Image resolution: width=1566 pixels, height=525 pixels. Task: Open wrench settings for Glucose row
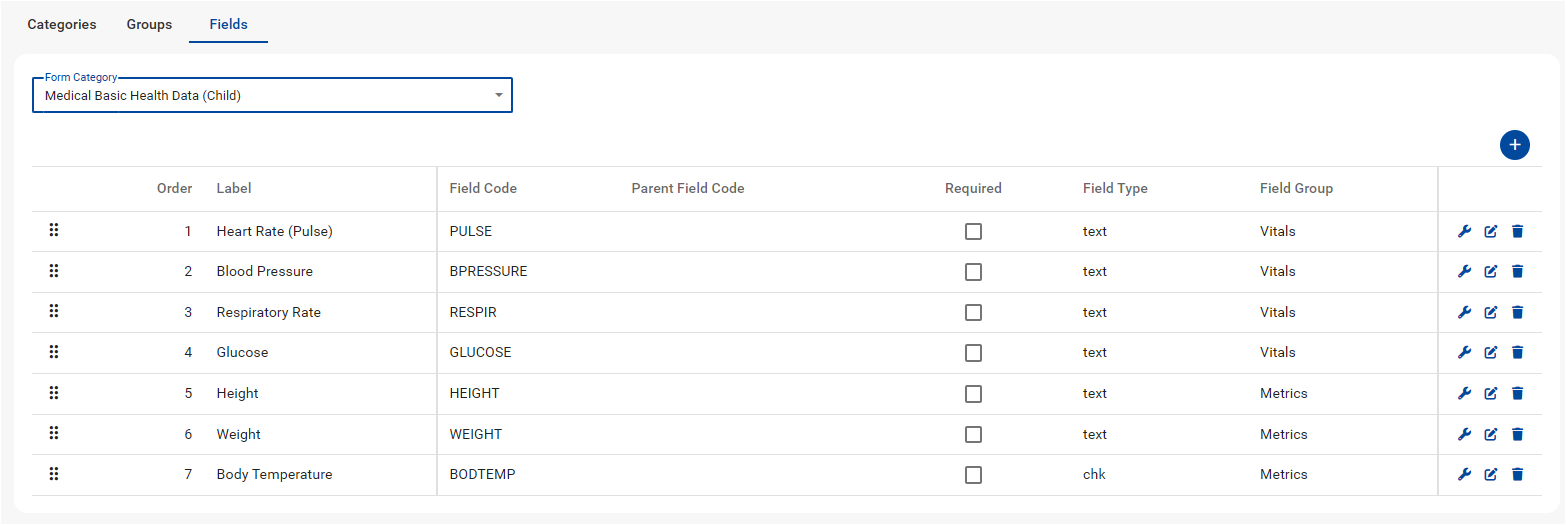pos(1465,352)
